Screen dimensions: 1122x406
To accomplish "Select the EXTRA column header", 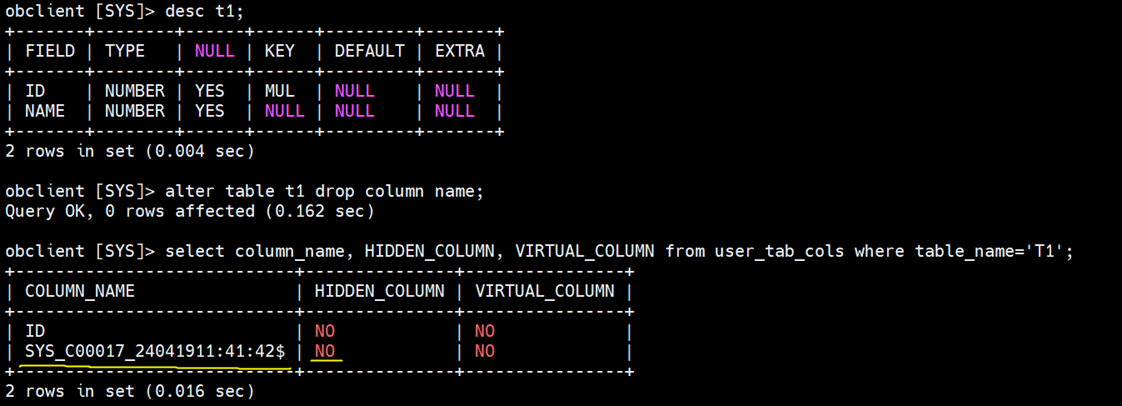I will [459, 51].
